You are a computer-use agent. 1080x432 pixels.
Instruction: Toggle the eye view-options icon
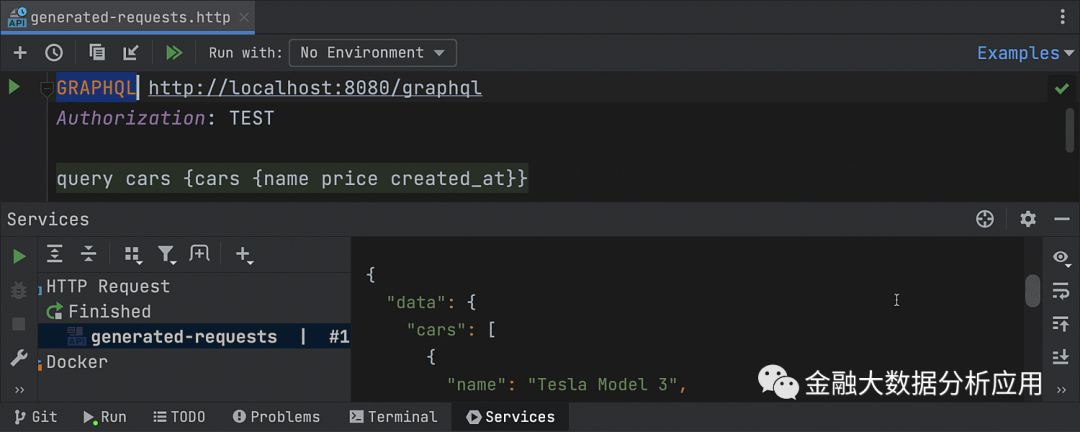(1061, 258)
